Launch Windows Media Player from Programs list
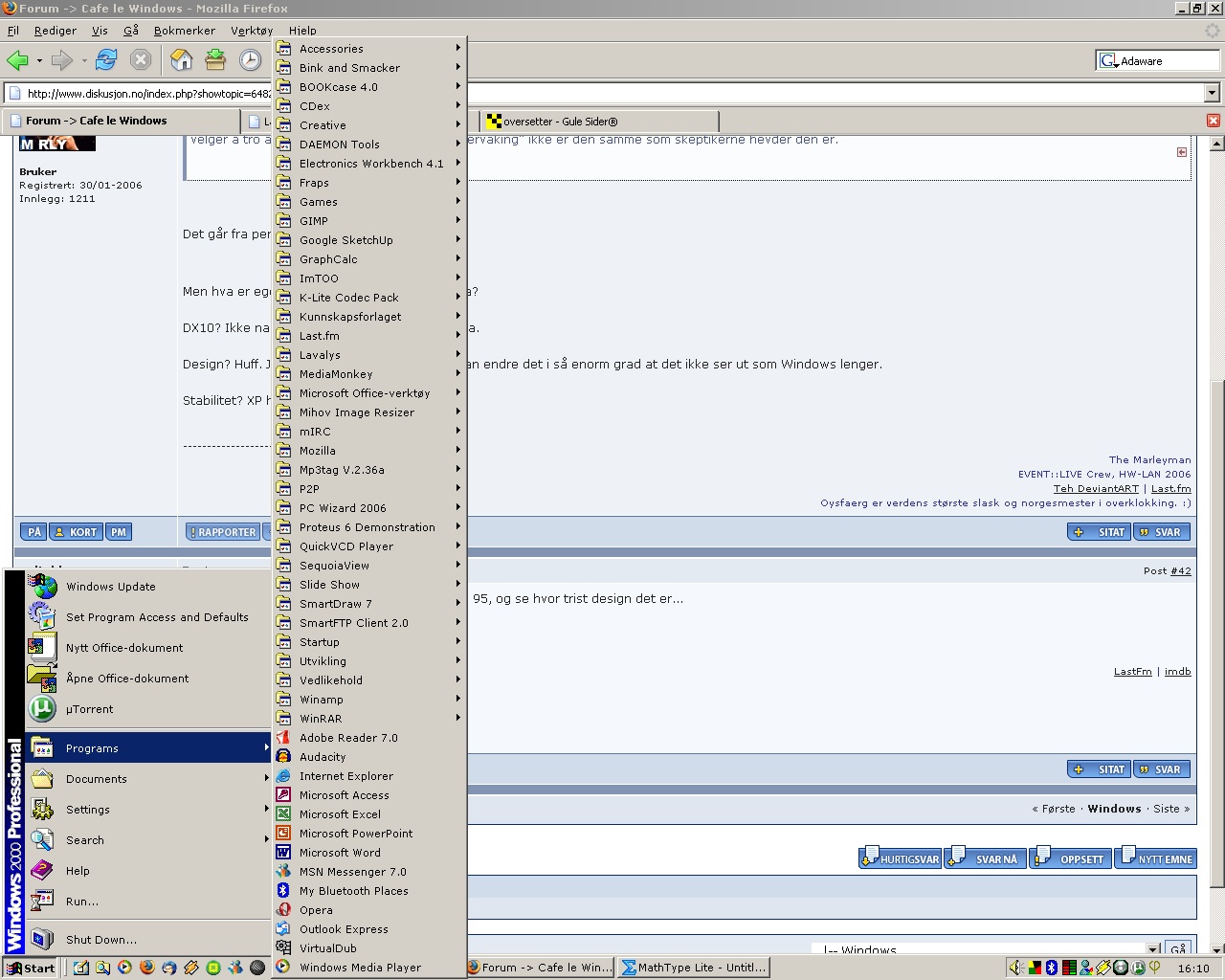1225x980 pixels. 369,968
